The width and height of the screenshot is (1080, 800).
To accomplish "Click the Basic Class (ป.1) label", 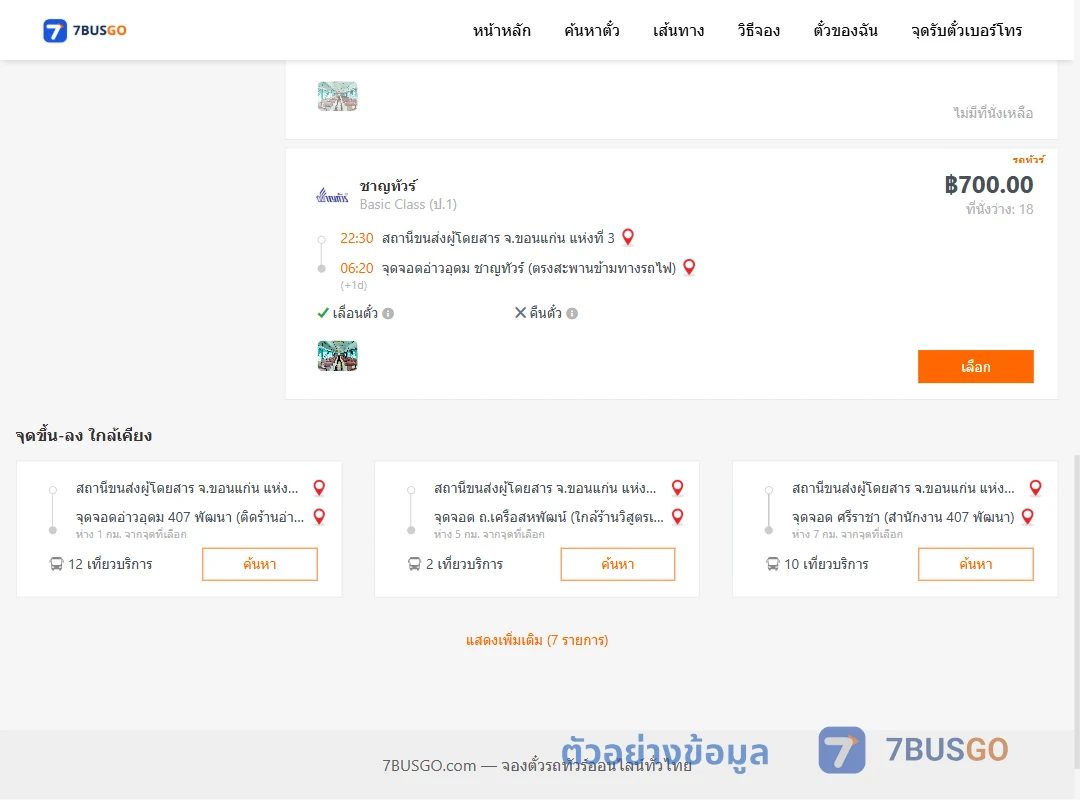I will coord(408,205).
